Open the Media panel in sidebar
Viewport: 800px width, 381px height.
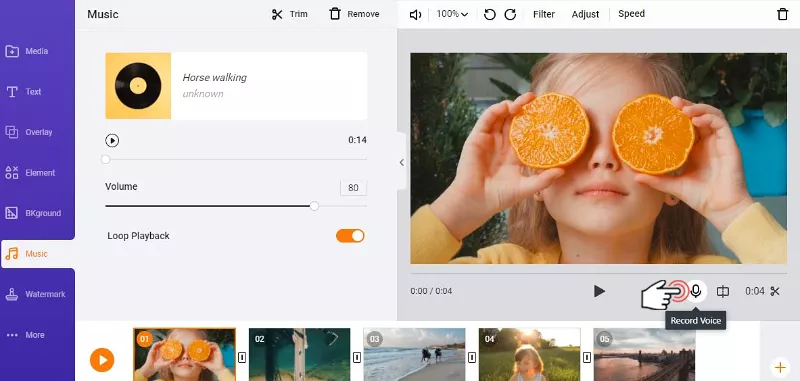coord(27,51)
